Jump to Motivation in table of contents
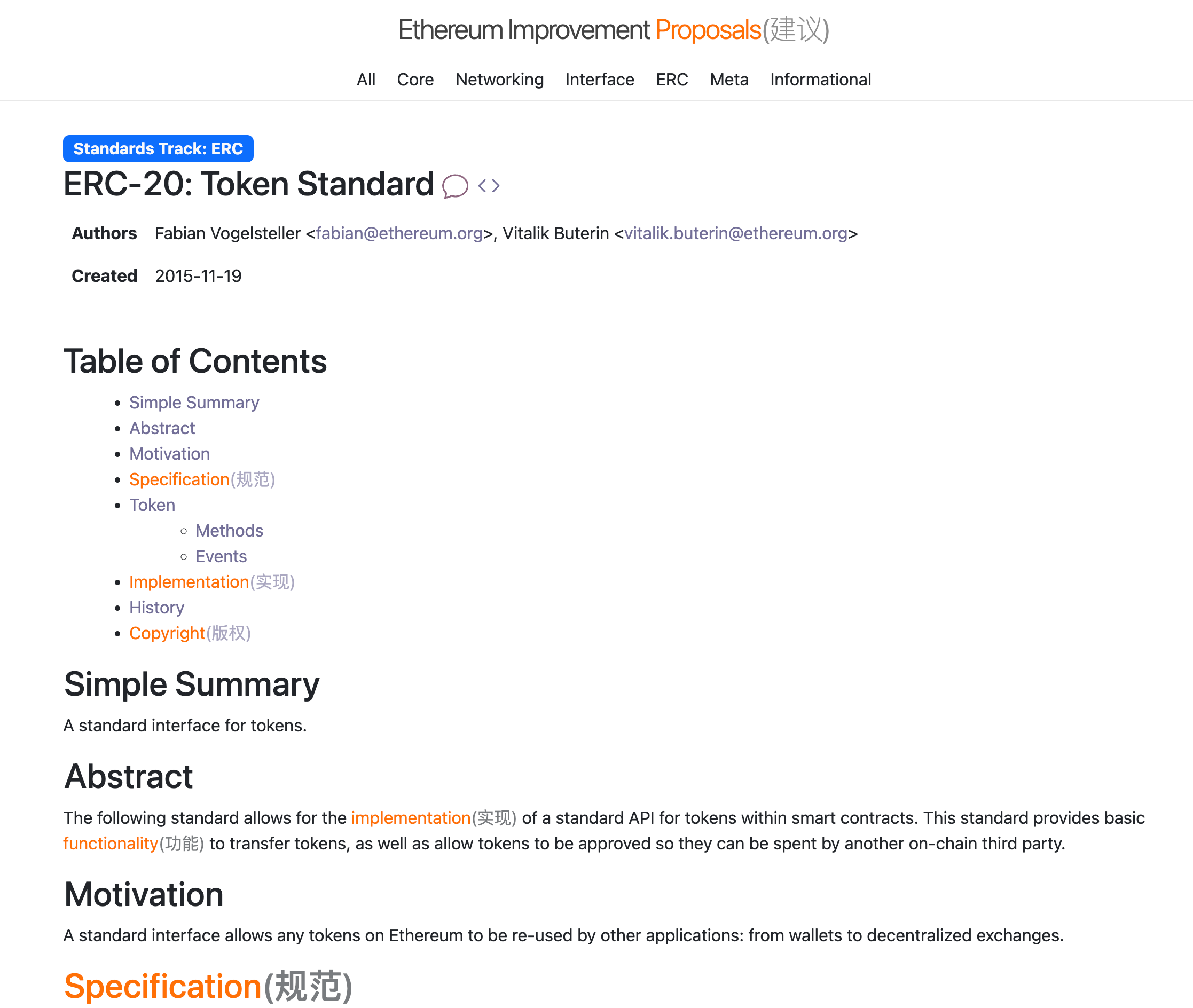This screenshot has height=1008, width=1193. 169,454
